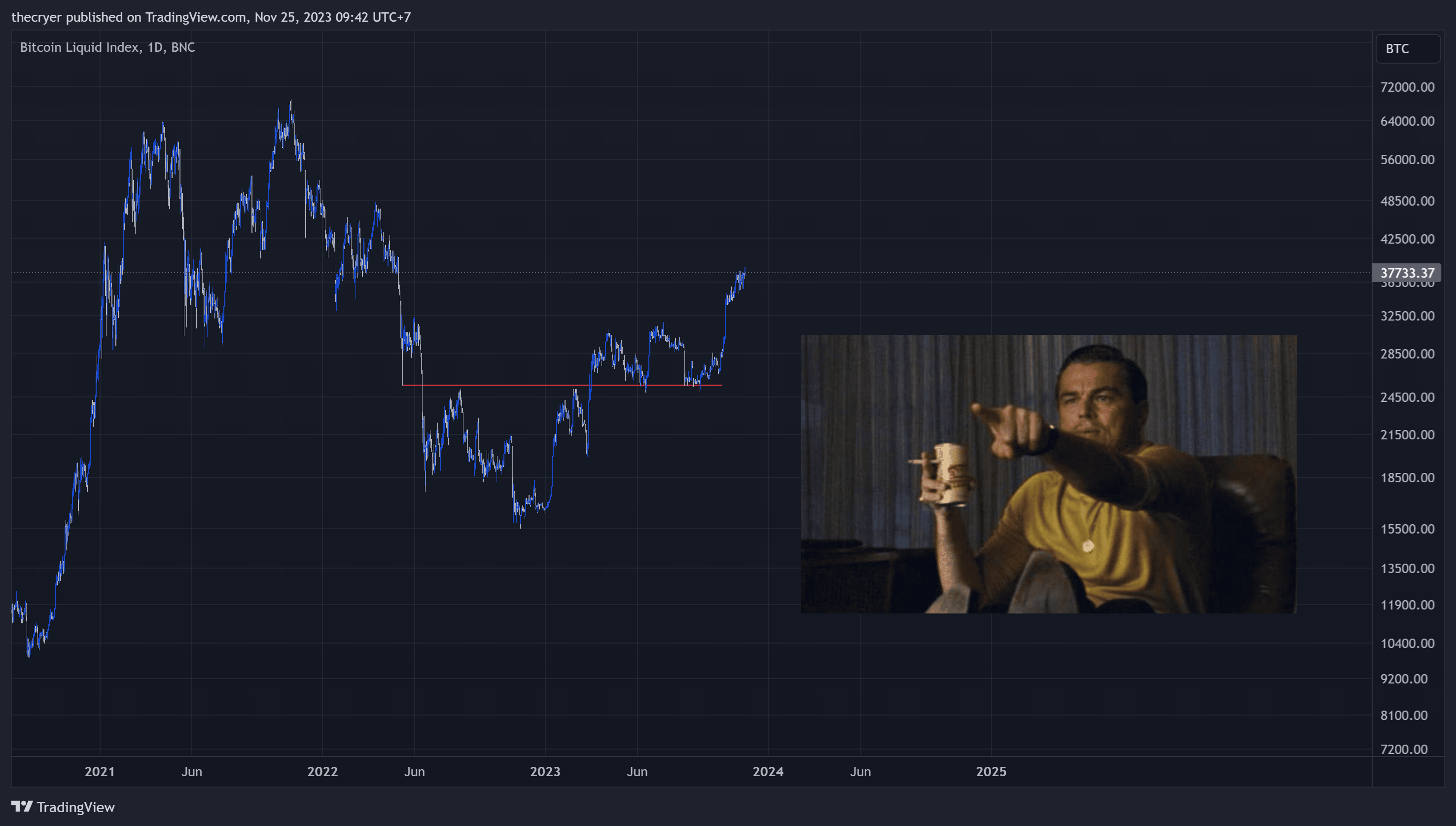Click the 11900.00 price axis label
The width and height of the screenshot is (1456, 826).
click(x=1407, y=605)
